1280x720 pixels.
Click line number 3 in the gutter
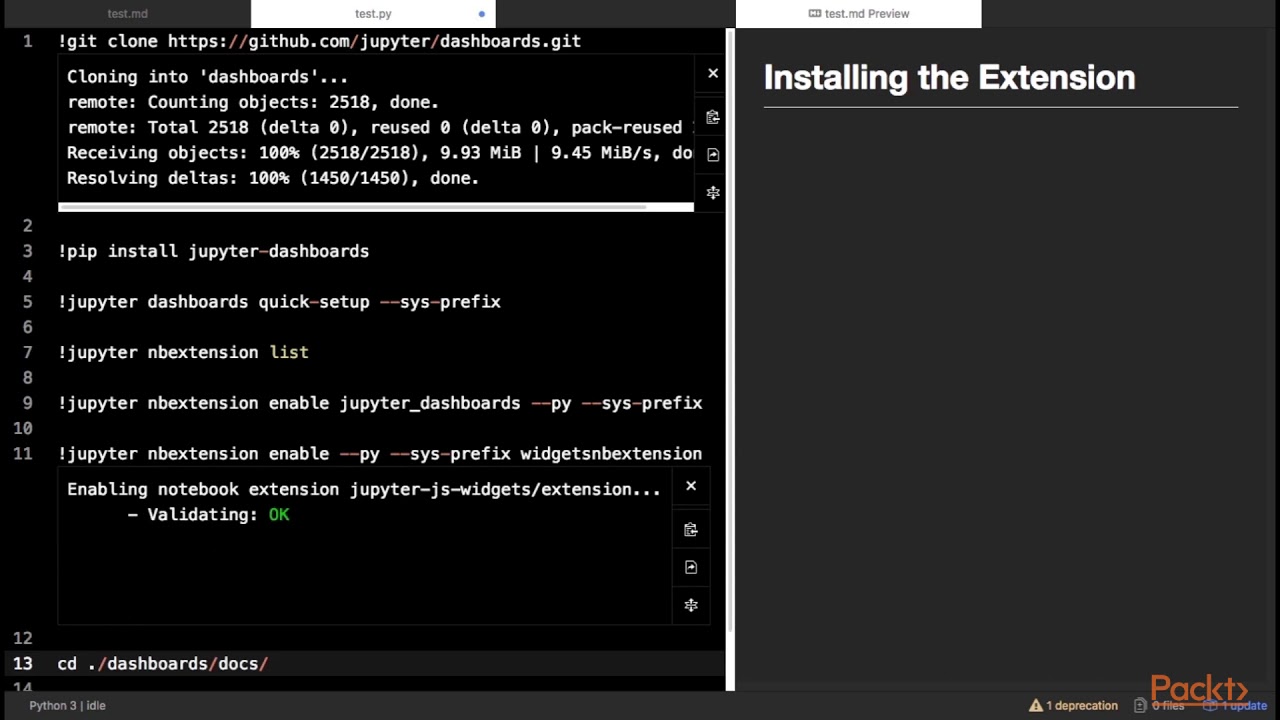pyautogui.click(x=28, y=251)
